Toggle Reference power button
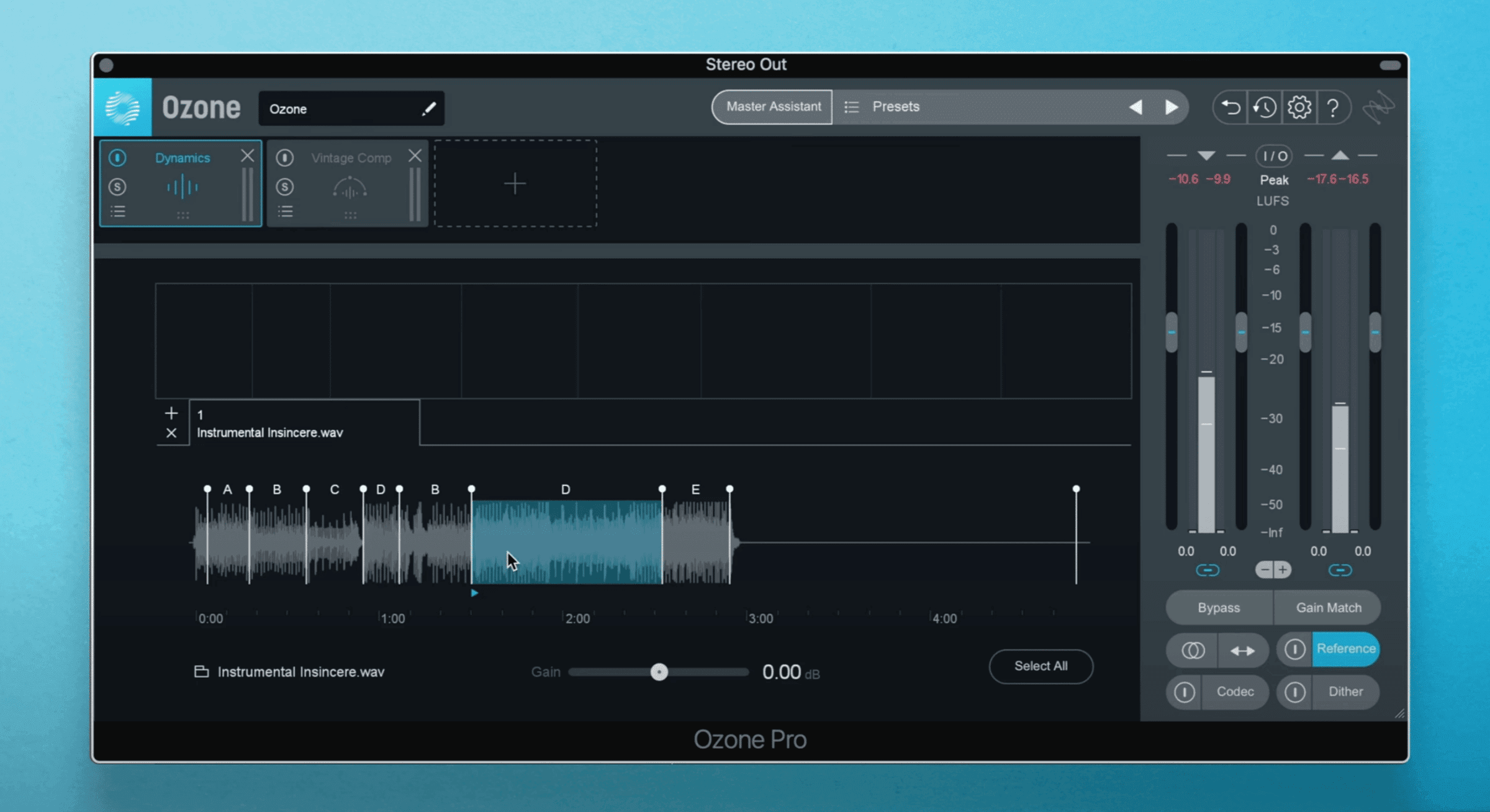 tap(1294, 649)
